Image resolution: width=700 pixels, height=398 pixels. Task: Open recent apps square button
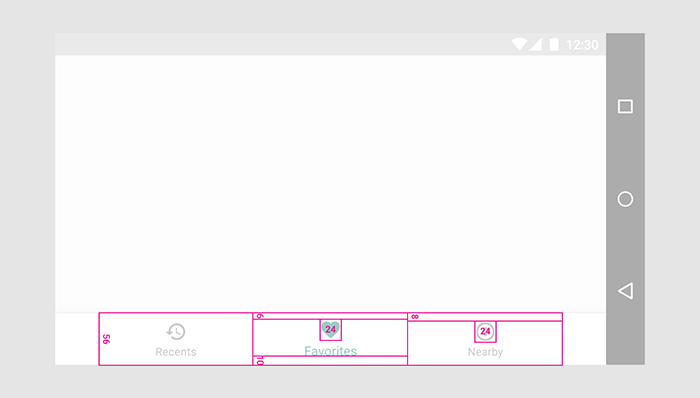(625, 107)
